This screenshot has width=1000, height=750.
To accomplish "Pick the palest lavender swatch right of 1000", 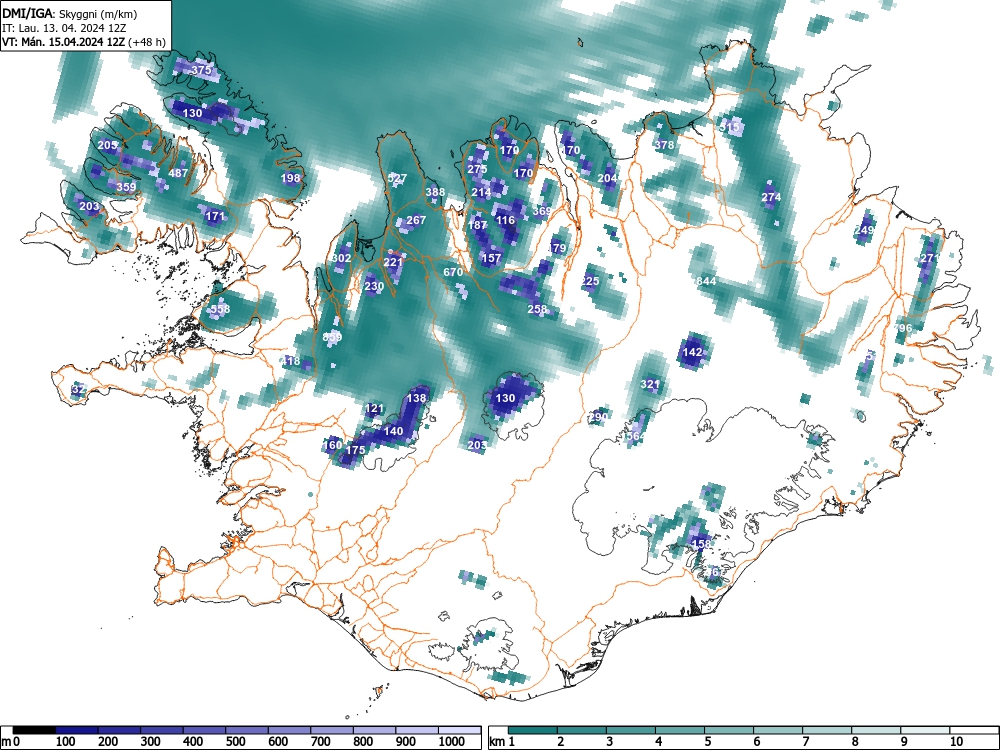I will [459, 730].
